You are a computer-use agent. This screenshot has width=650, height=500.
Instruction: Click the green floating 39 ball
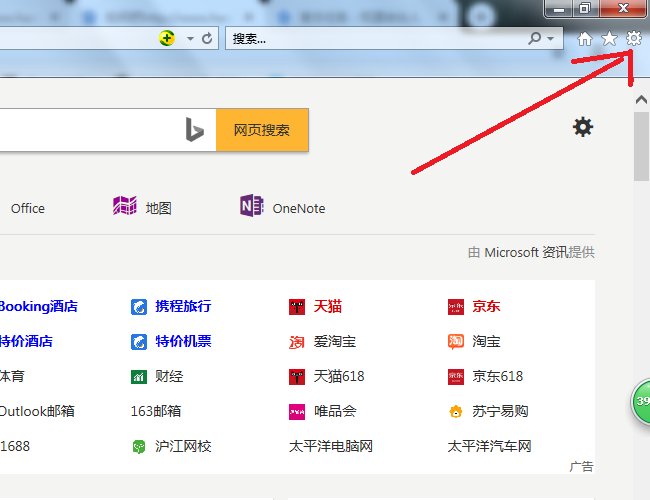click(x=640, y=401)
